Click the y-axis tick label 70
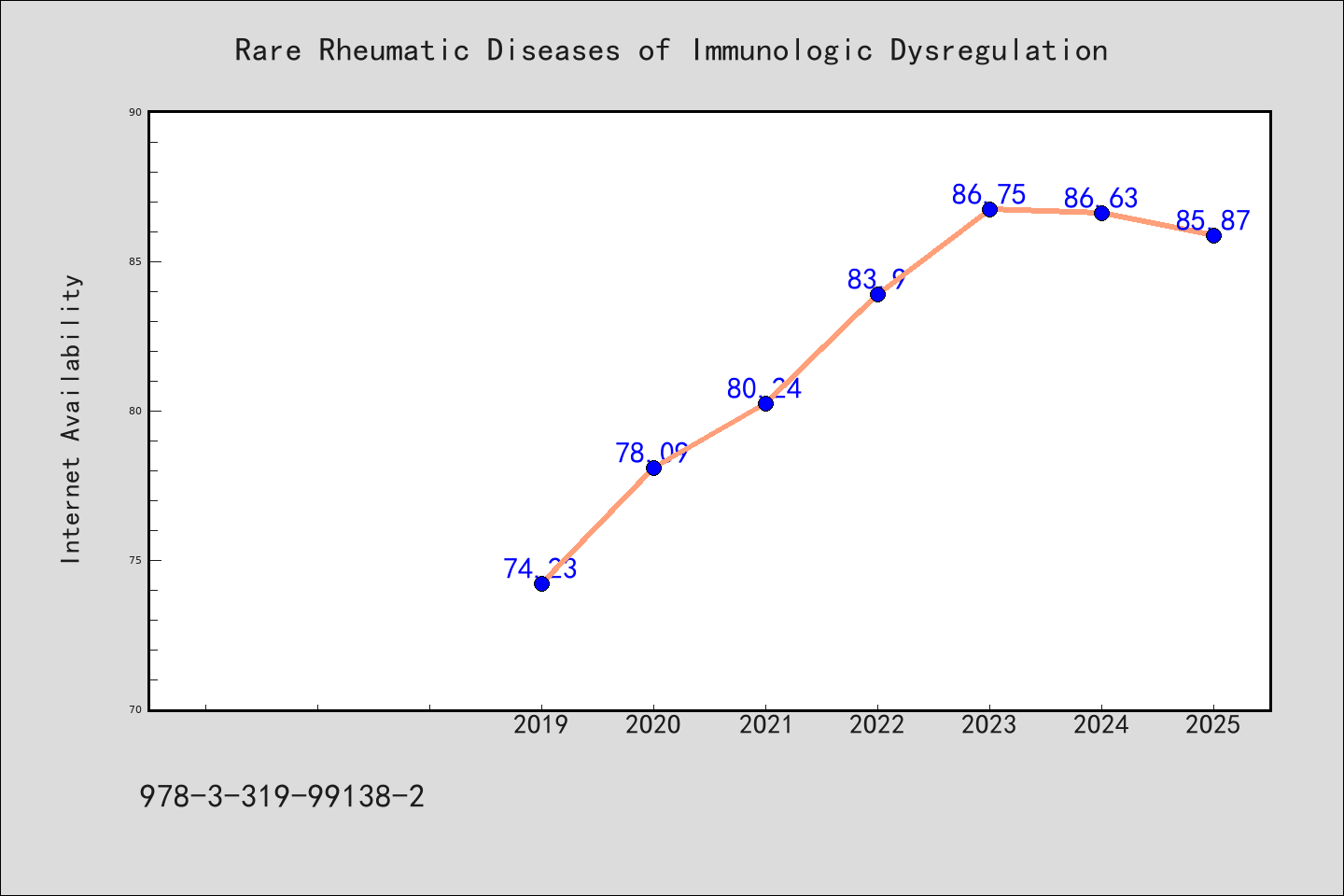 135,709
